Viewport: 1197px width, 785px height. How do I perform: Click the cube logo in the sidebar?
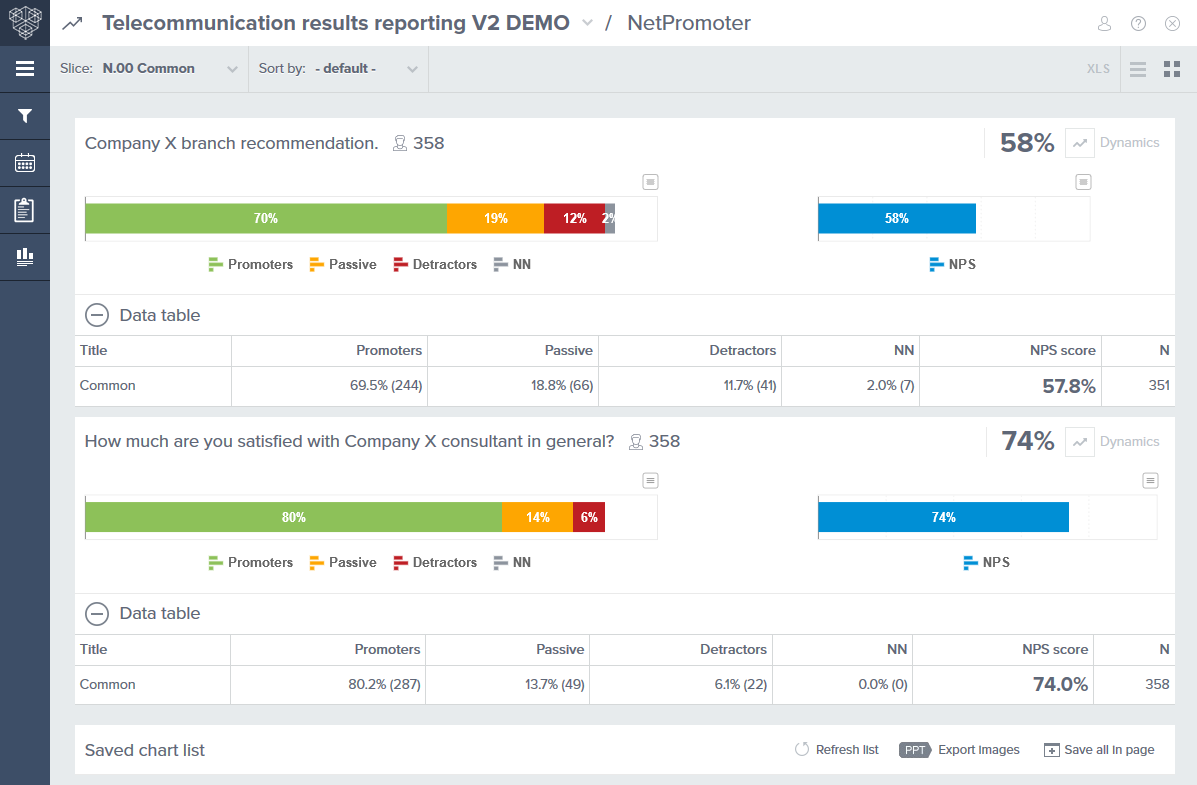pos(24,22)
